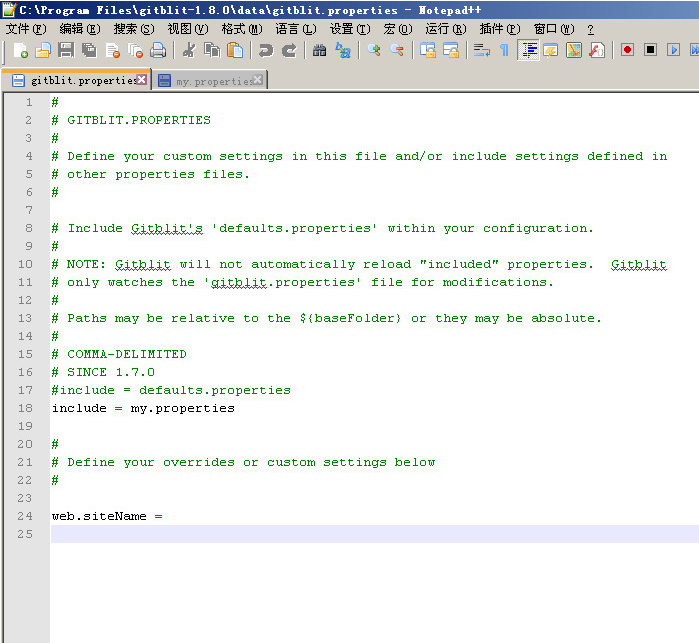The height and width of the screenshot is (643, 699).
Task: Click '#include = defaults.properties' line
Action: (x=171, y=390)
